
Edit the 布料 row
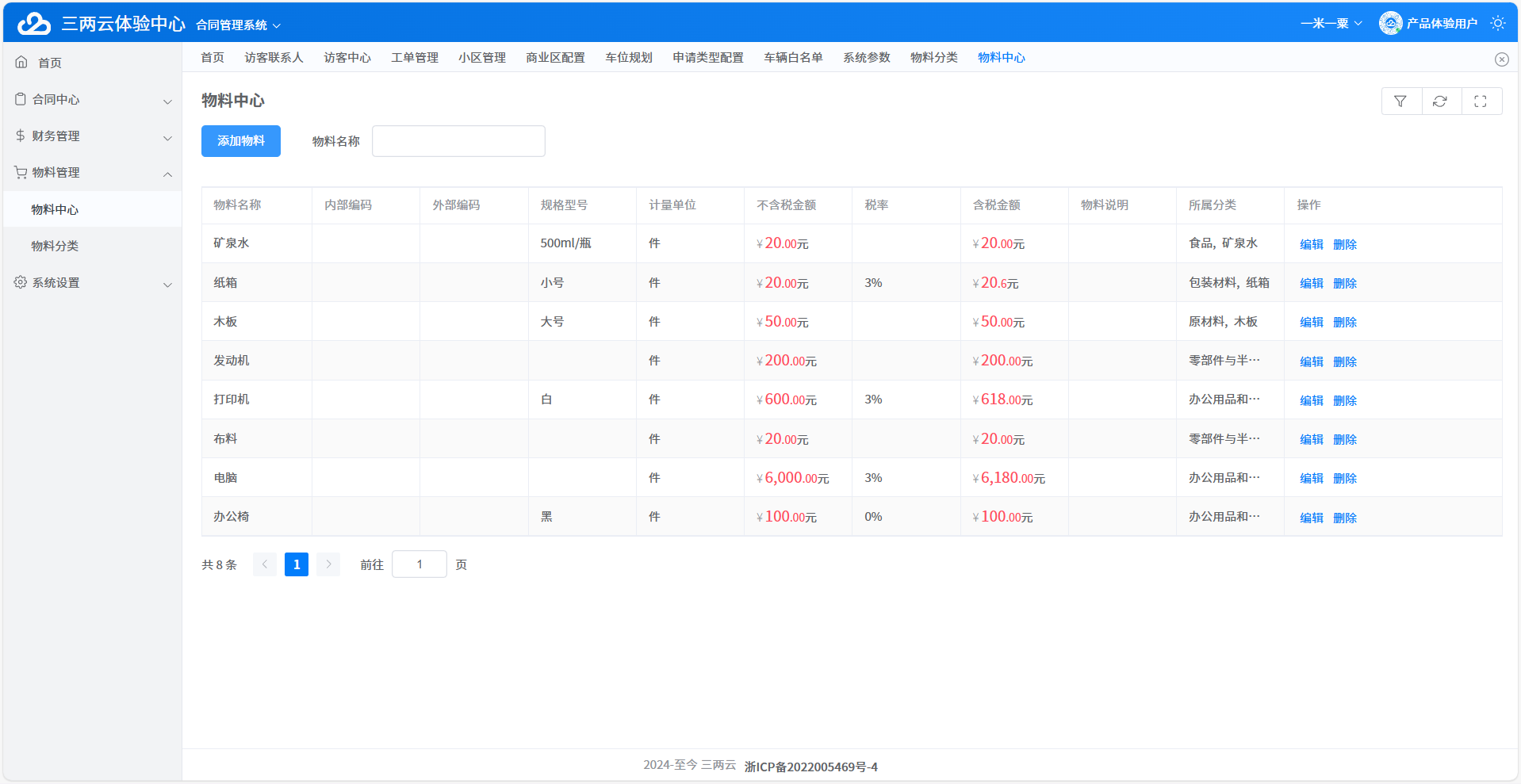[x=1312, y=439]
